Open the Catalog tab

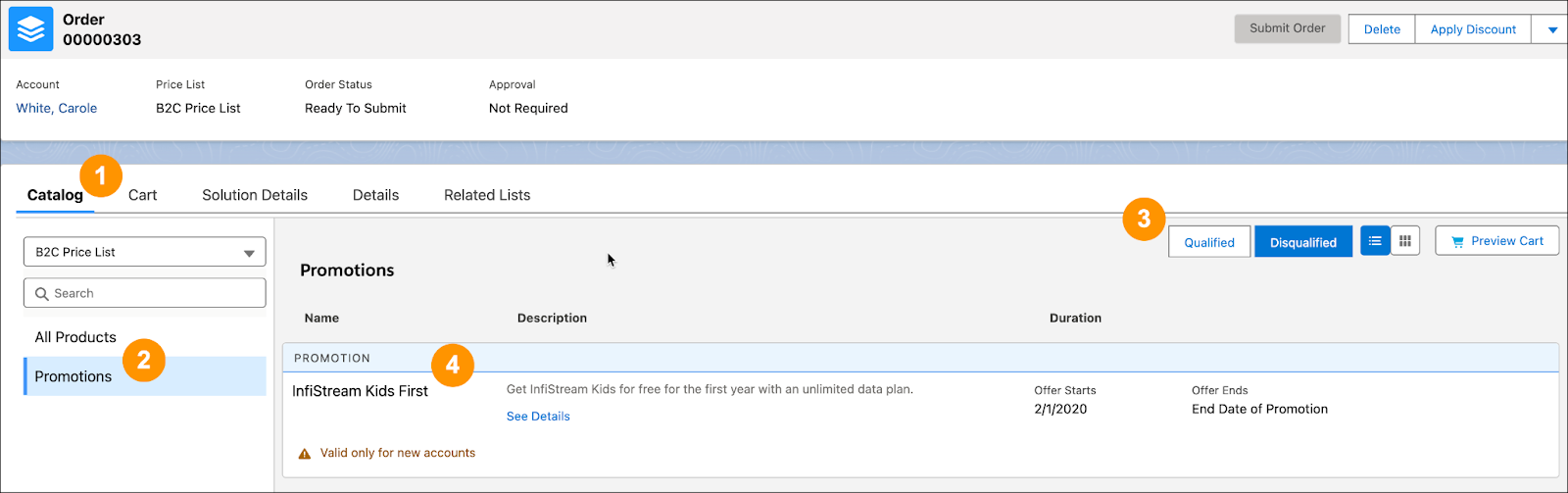(55, 195)
